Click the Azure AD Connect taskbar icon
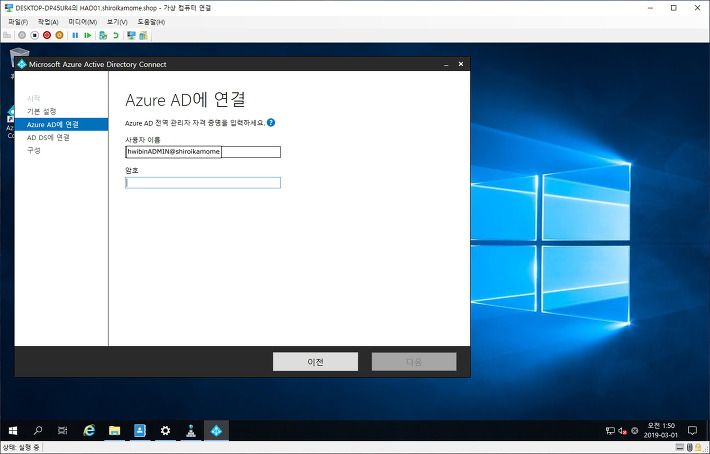710x454 pixels. tap(216, 430)
